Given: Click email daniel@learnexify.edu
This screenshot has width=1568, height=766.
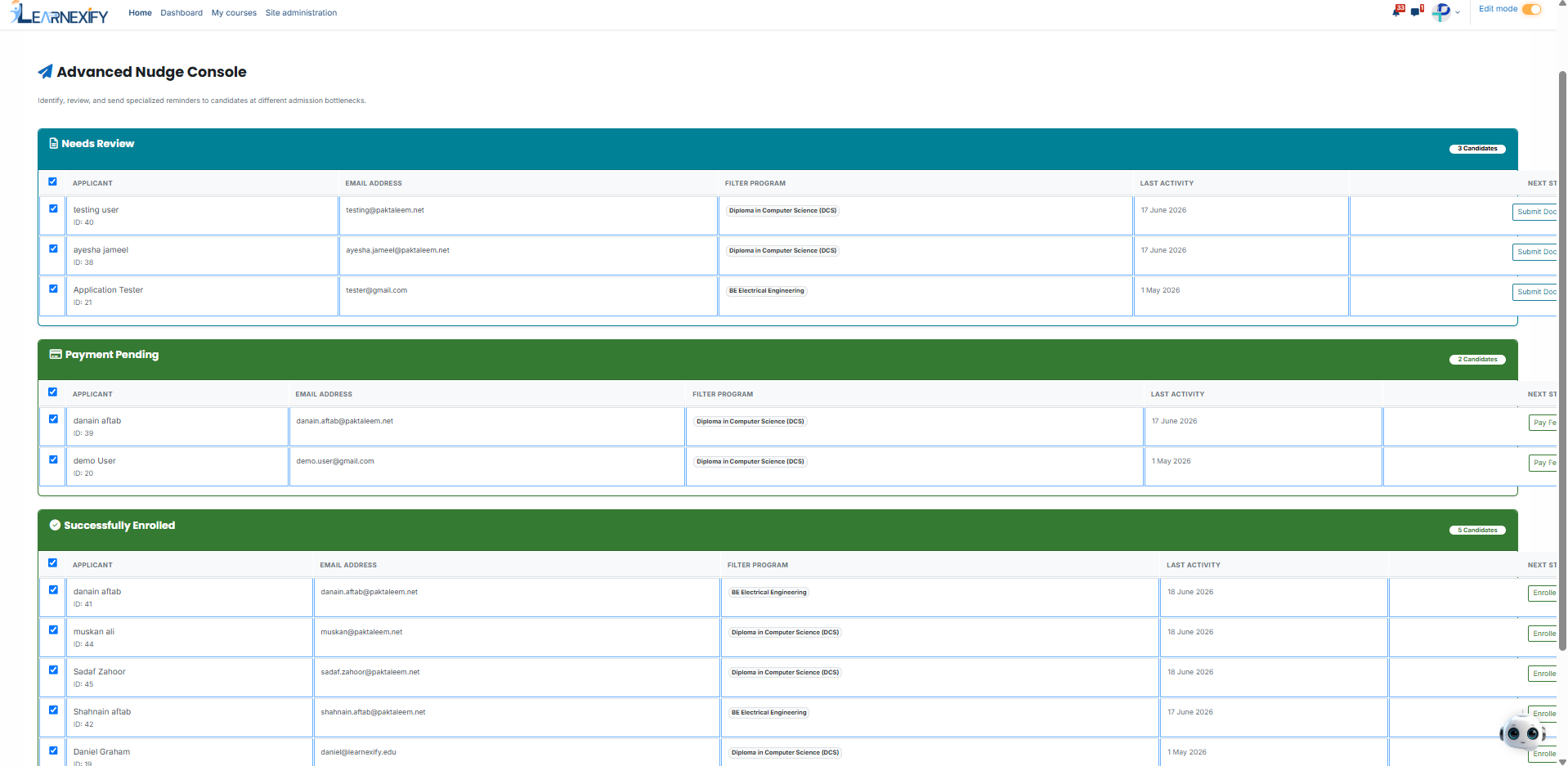Looking at the screenshot, I should (x=358, y=752).
